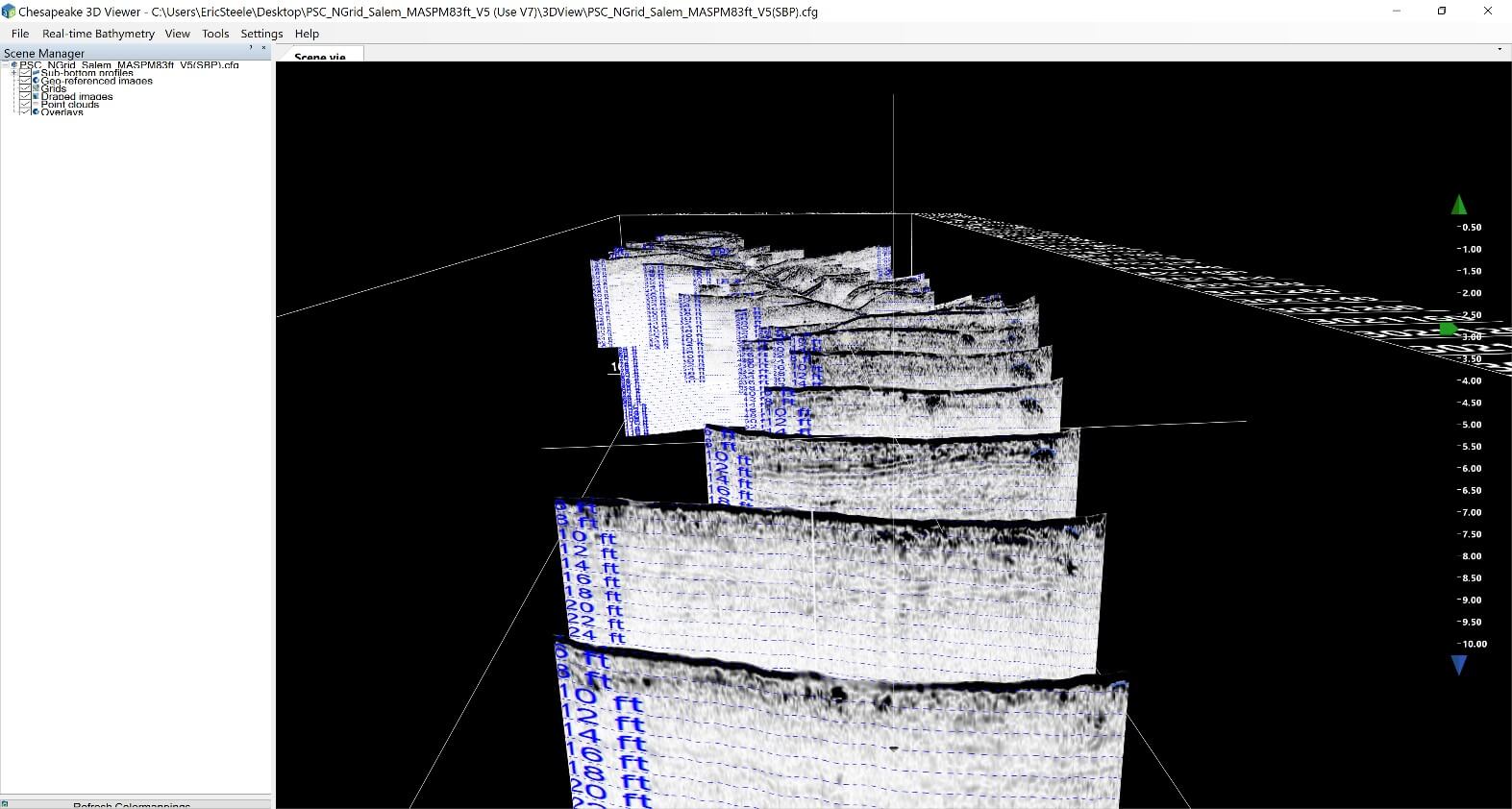Screen dimensions: 1512x809
Task: Click the green up arrow on the vertical scale
Action: (1458, 204)
